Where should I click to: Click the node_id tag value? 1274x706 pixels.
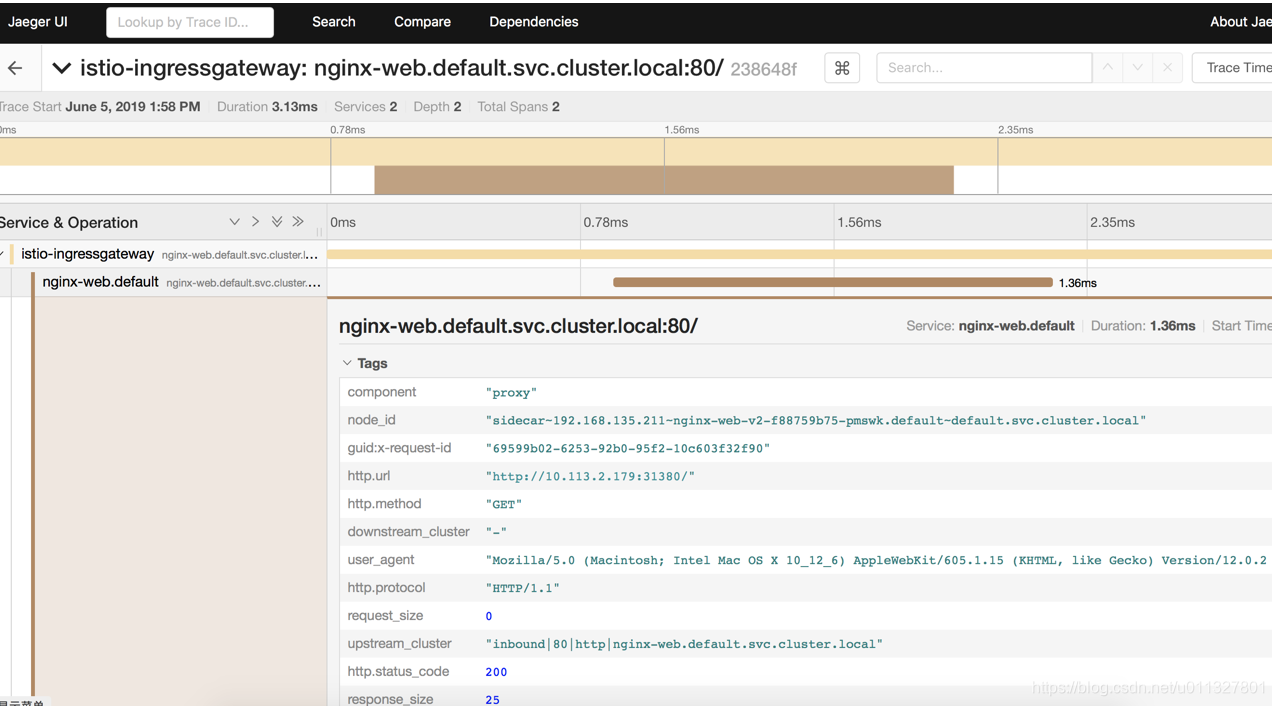pos(816,420)
